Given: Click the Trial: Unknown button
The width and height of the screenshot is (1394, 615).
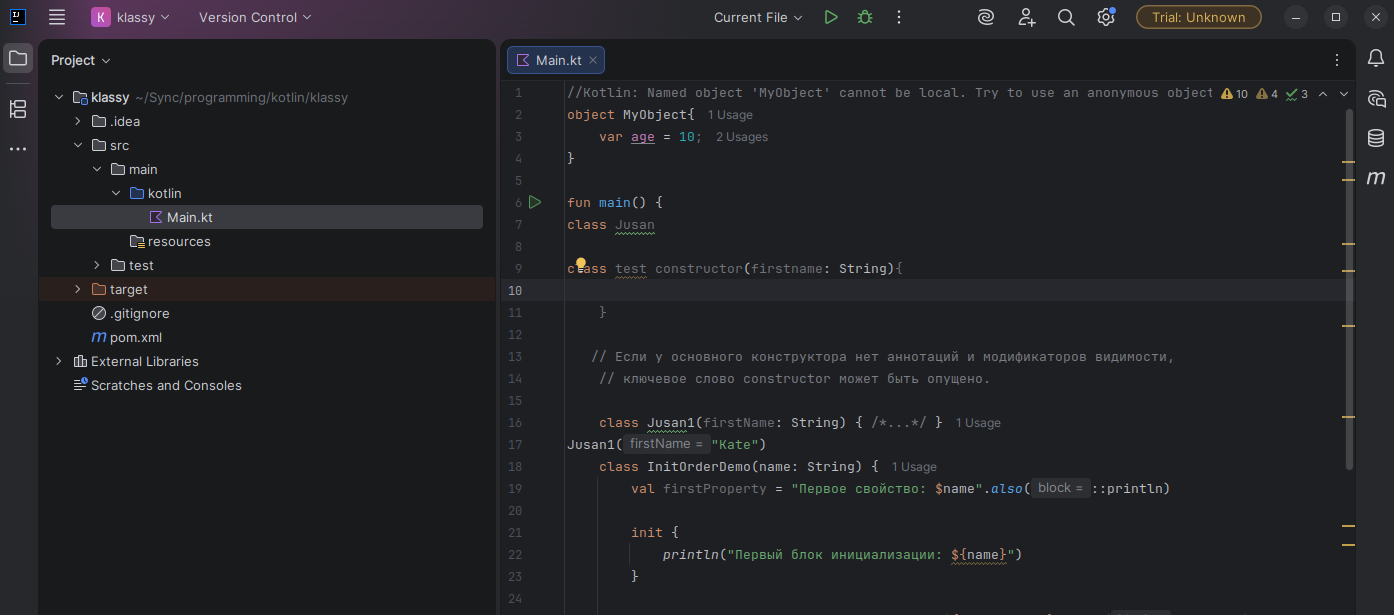Looking at the screenshot, I should [1199, 17].
